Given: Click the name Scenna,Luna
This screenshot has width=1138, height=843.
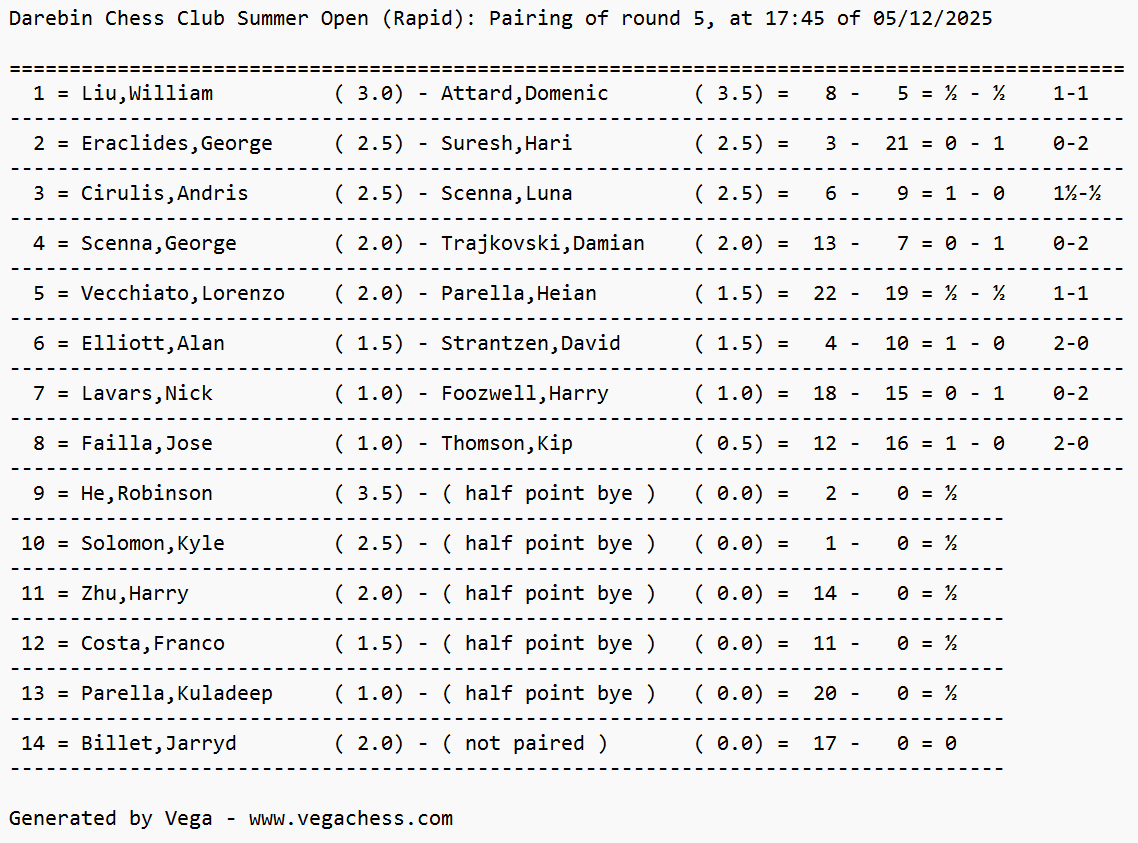Looking at the screenshot, I should 506,194.
